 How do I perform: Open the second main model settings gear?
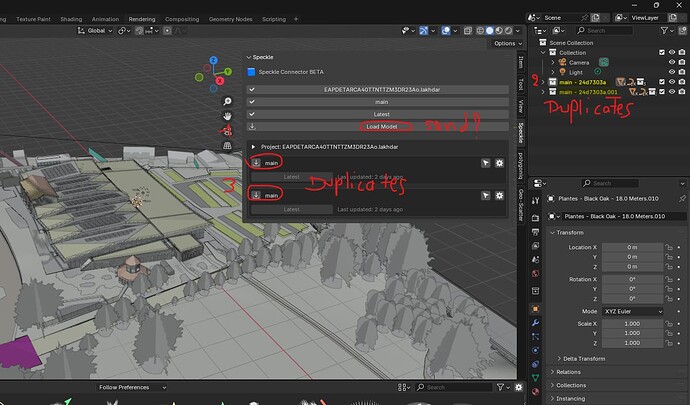coord(499,195)
